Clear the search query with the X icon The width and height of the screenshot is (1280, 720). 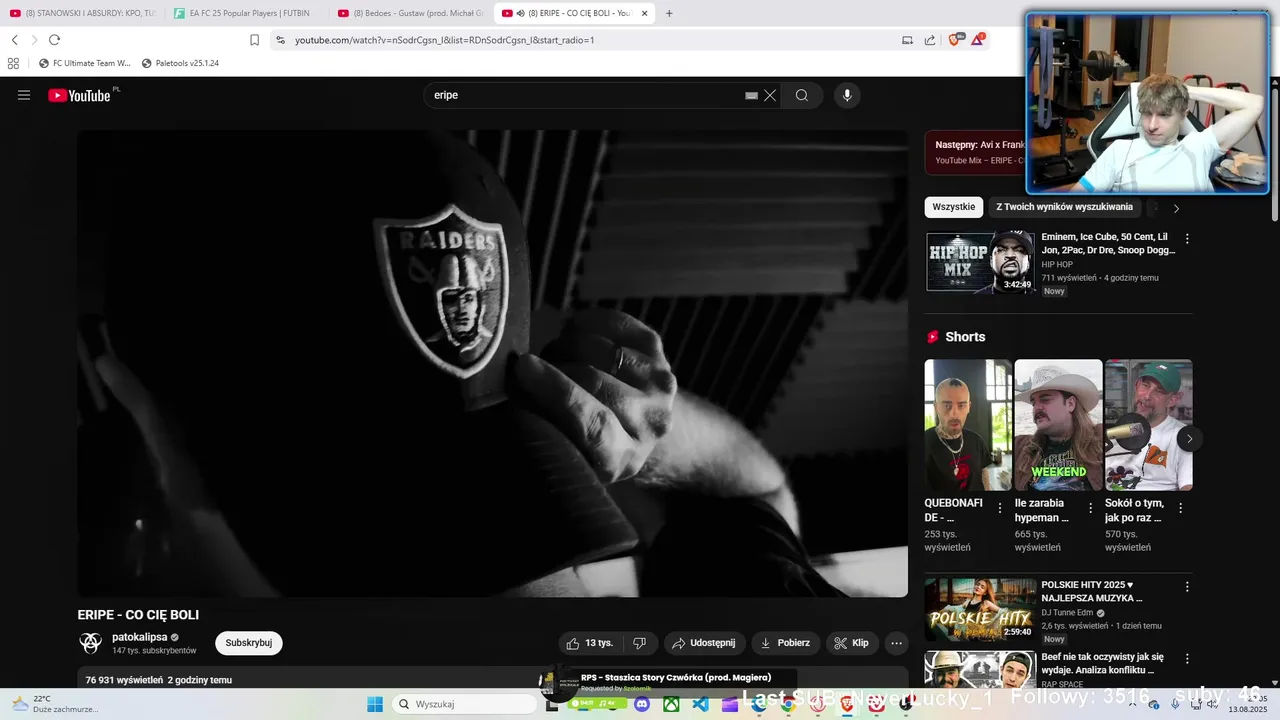coord(770,95)
